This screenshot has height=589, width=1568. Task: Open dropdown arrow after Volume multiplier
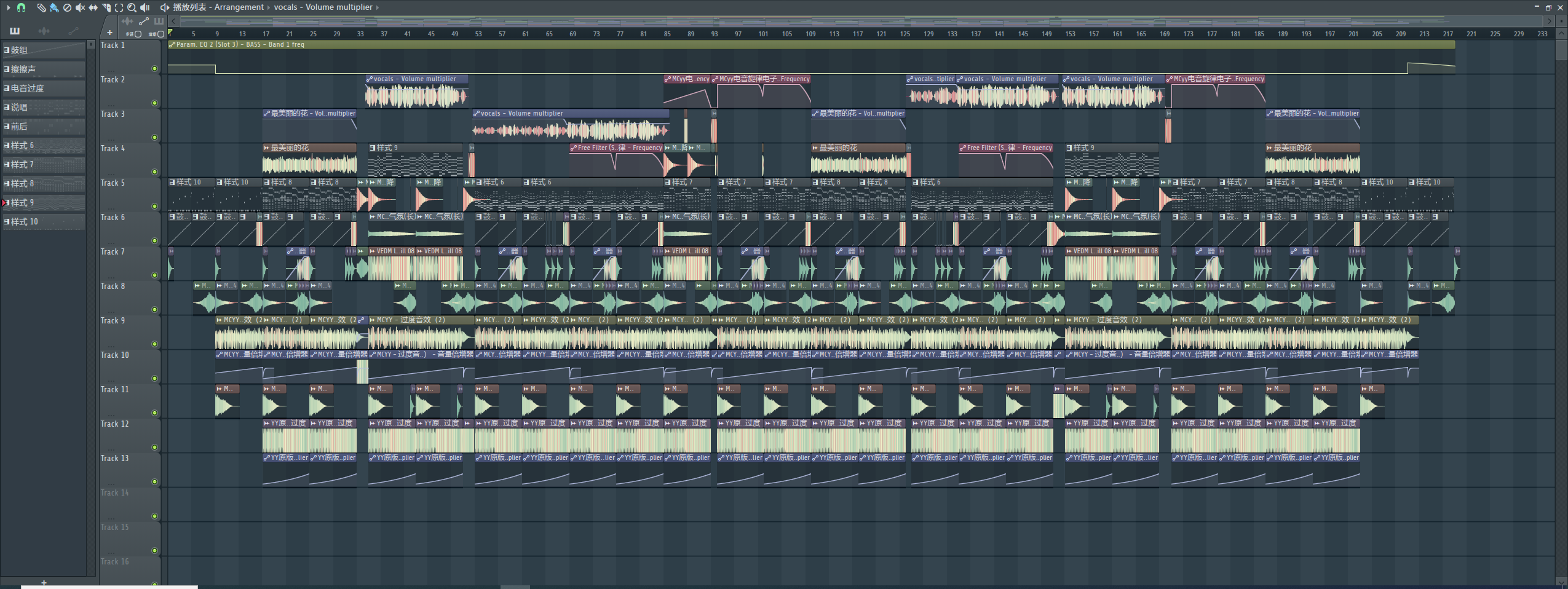(x=377, y=7)
